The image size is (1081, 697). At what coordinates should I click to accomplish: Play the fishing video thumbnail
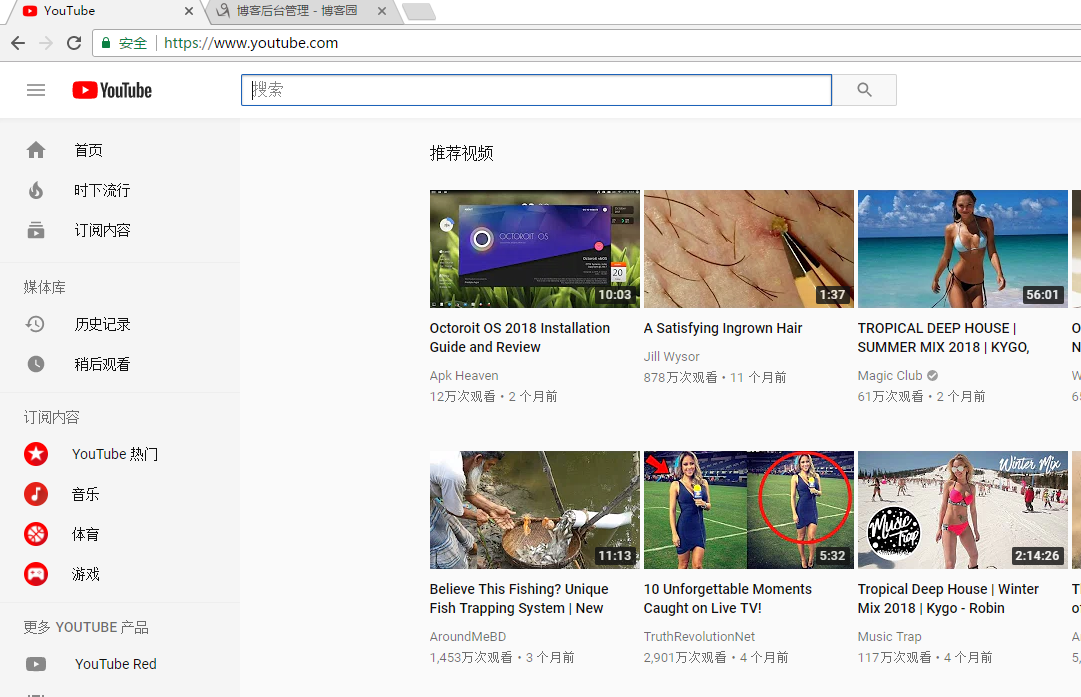coord(535,510)
